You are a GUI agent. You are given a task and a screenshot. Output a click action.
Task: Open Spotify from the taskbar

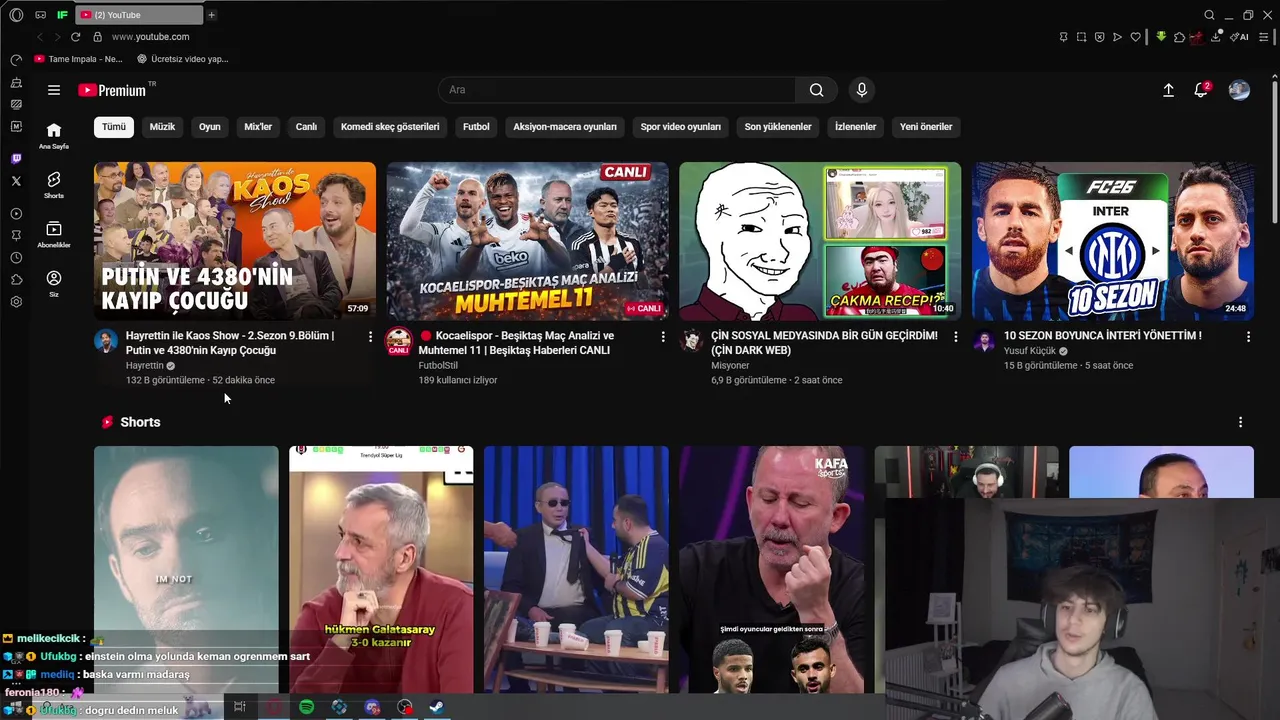coord(306,707)
